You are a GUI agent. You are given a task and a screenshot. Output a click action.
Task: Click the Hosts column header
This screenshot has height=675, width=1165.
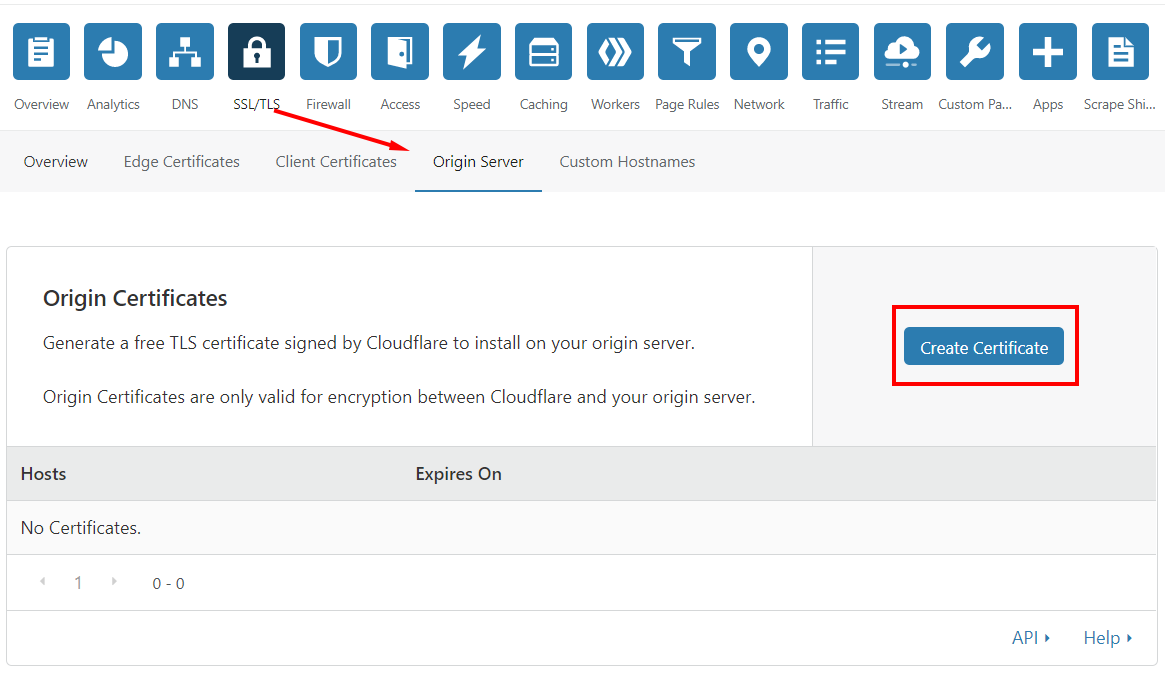(x=43, y=474)
